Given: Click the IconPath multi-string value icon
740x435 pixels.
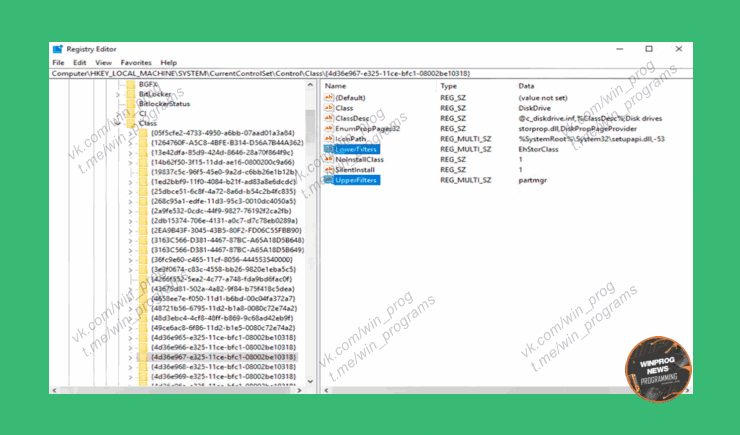Looking at the screenshot, I should [x=329, y=139].
